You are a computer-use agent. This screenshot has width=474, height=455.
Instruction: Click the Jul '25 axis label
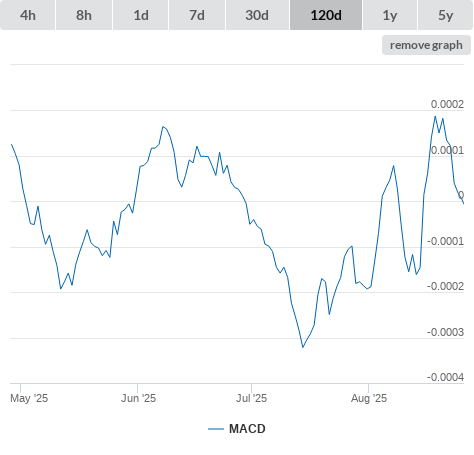point(252,398)
